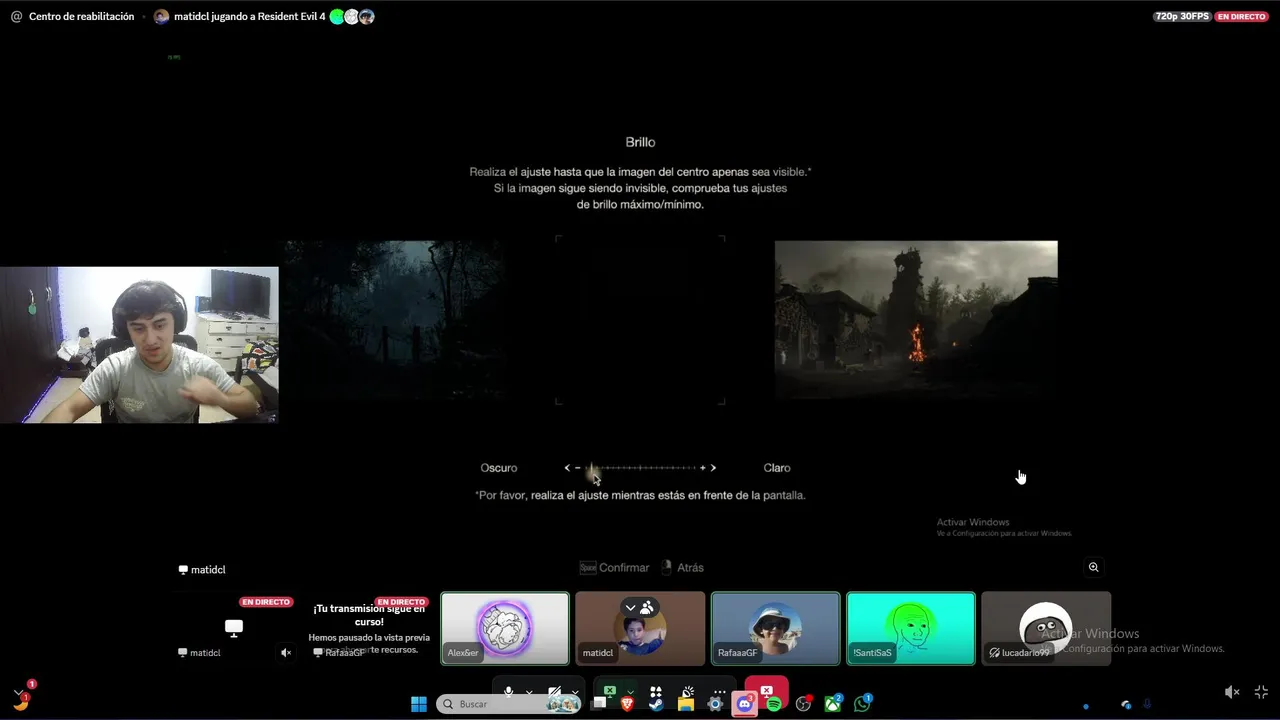Open microphone input options arrow
Image resolution: width=1280 pixels, height=720 pixels.
[x=529, y=692]
